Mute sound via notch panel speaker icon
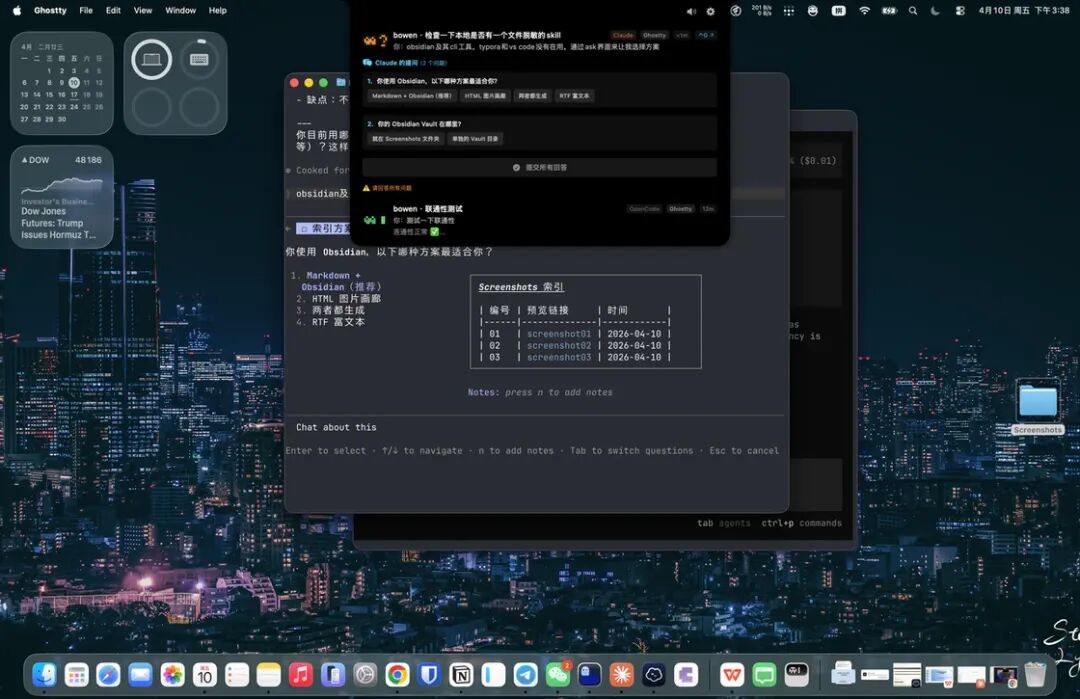This screenshot has width=1080, height=699. click(x=691, y=11)
